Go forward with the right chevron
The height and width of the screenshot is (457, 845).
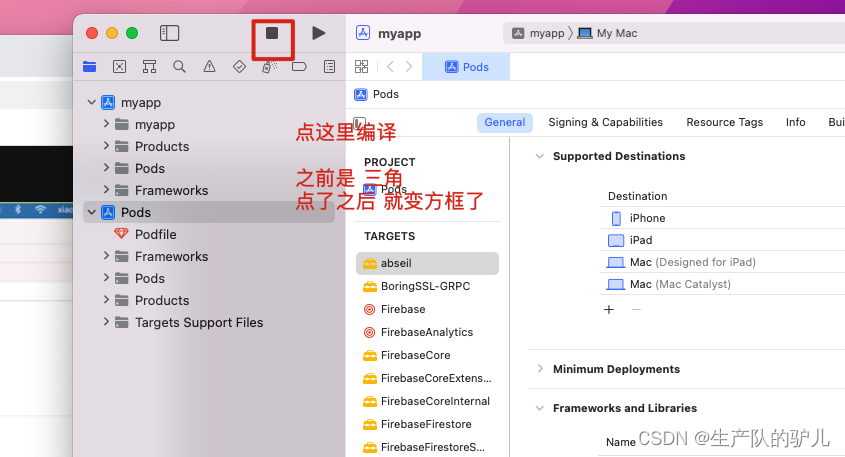409,67
